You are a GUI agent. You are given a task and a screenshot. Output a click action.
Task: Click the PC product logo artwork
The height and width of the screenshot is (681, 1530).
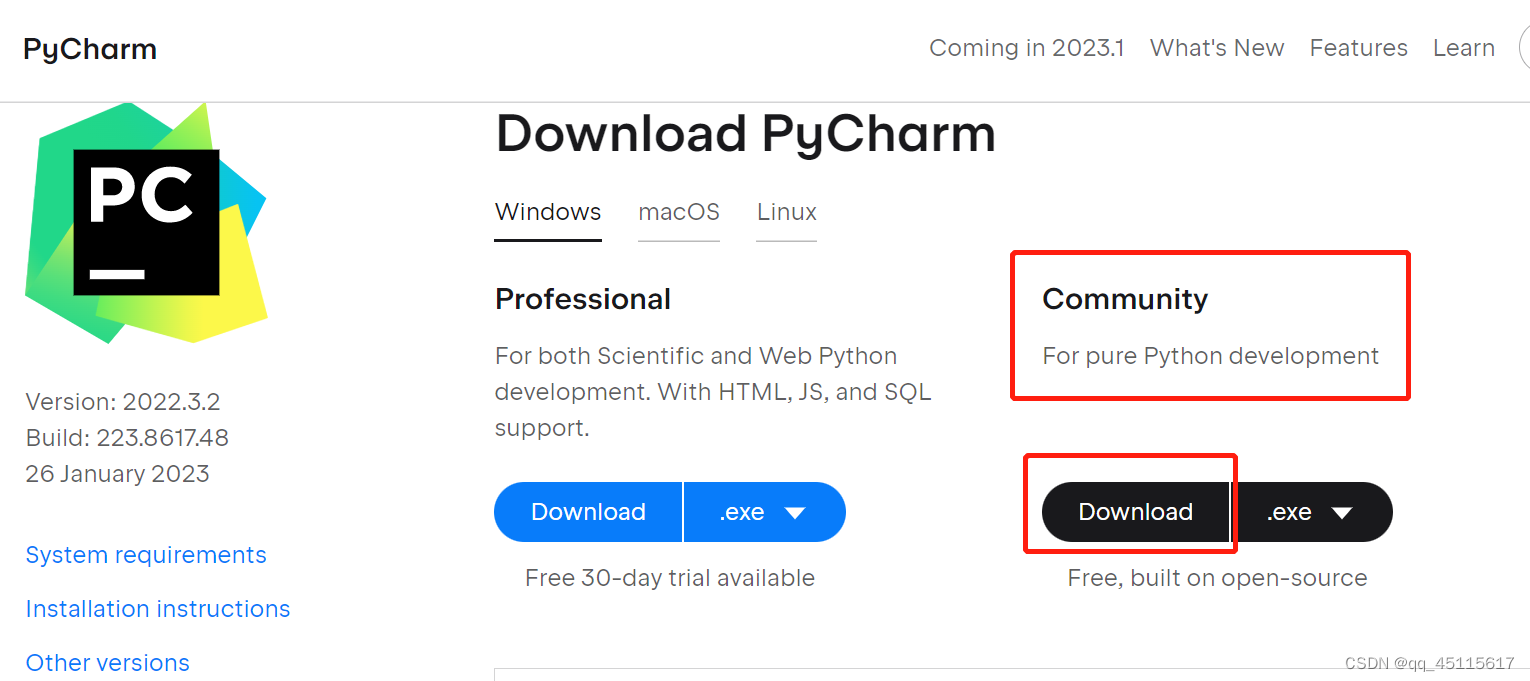pyautogui.click(x=146, y=225)
